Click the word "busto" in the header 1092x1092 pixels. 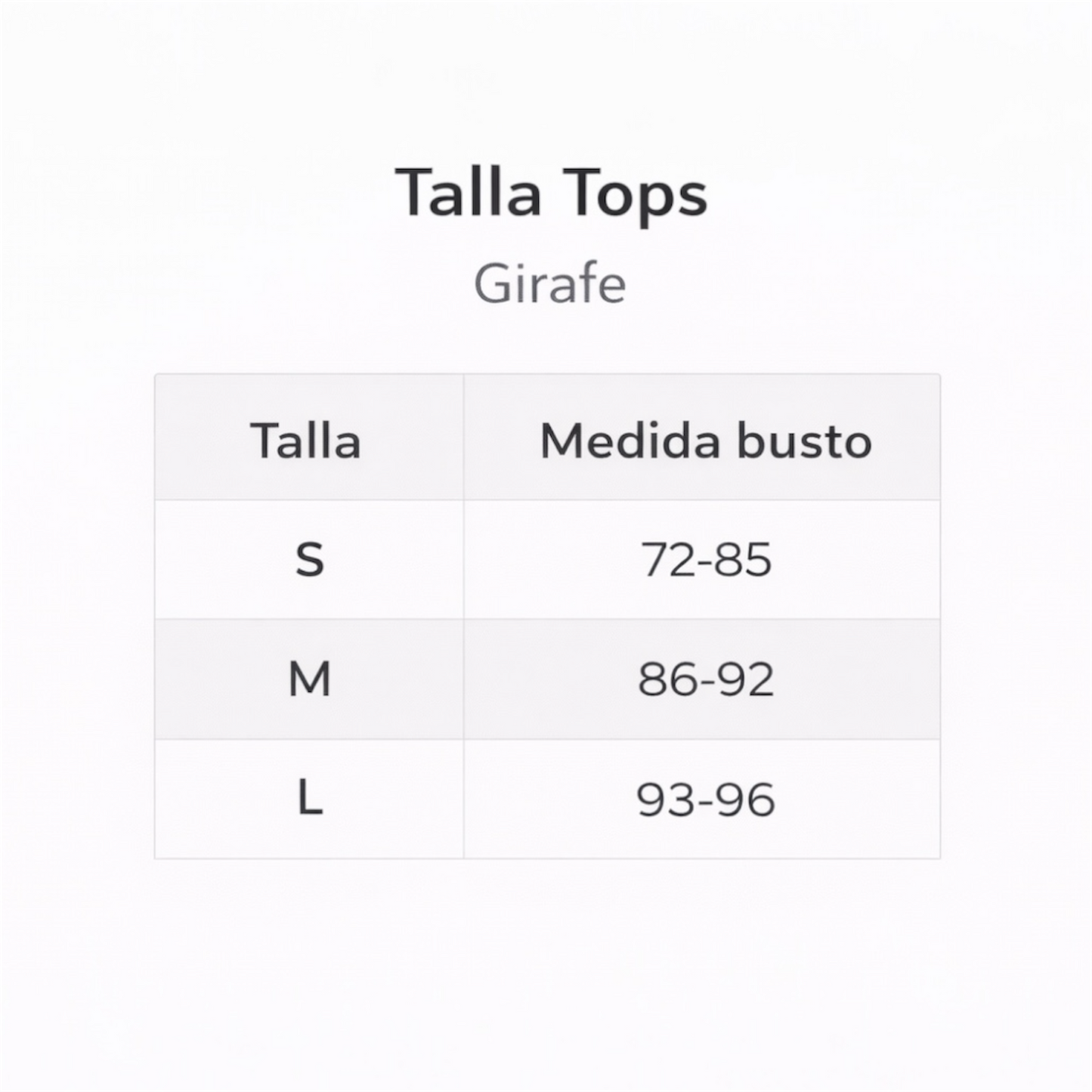tap(804, 441)
